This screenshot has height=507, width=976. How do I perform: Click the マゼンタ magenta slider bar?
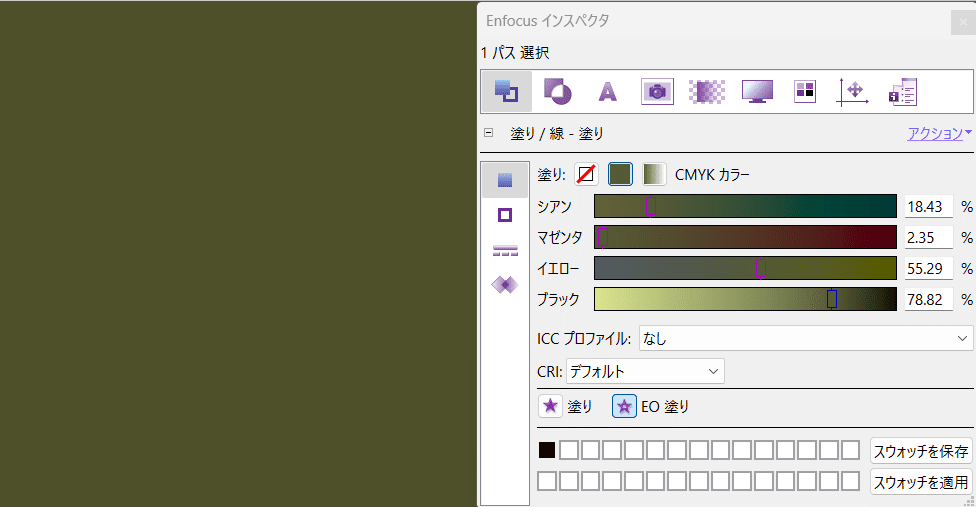pos(745,237)
